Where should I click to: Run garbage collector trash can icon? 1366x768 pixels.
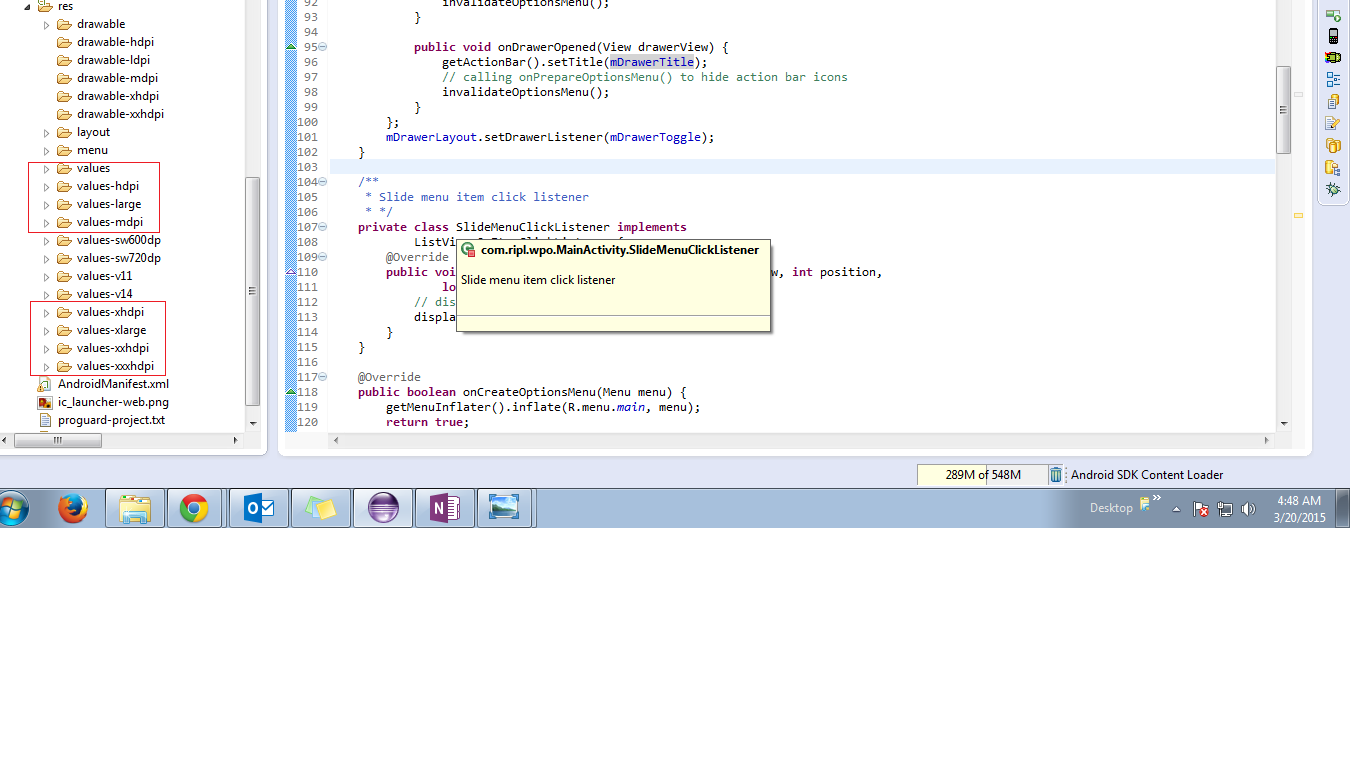coord(1056,475)
